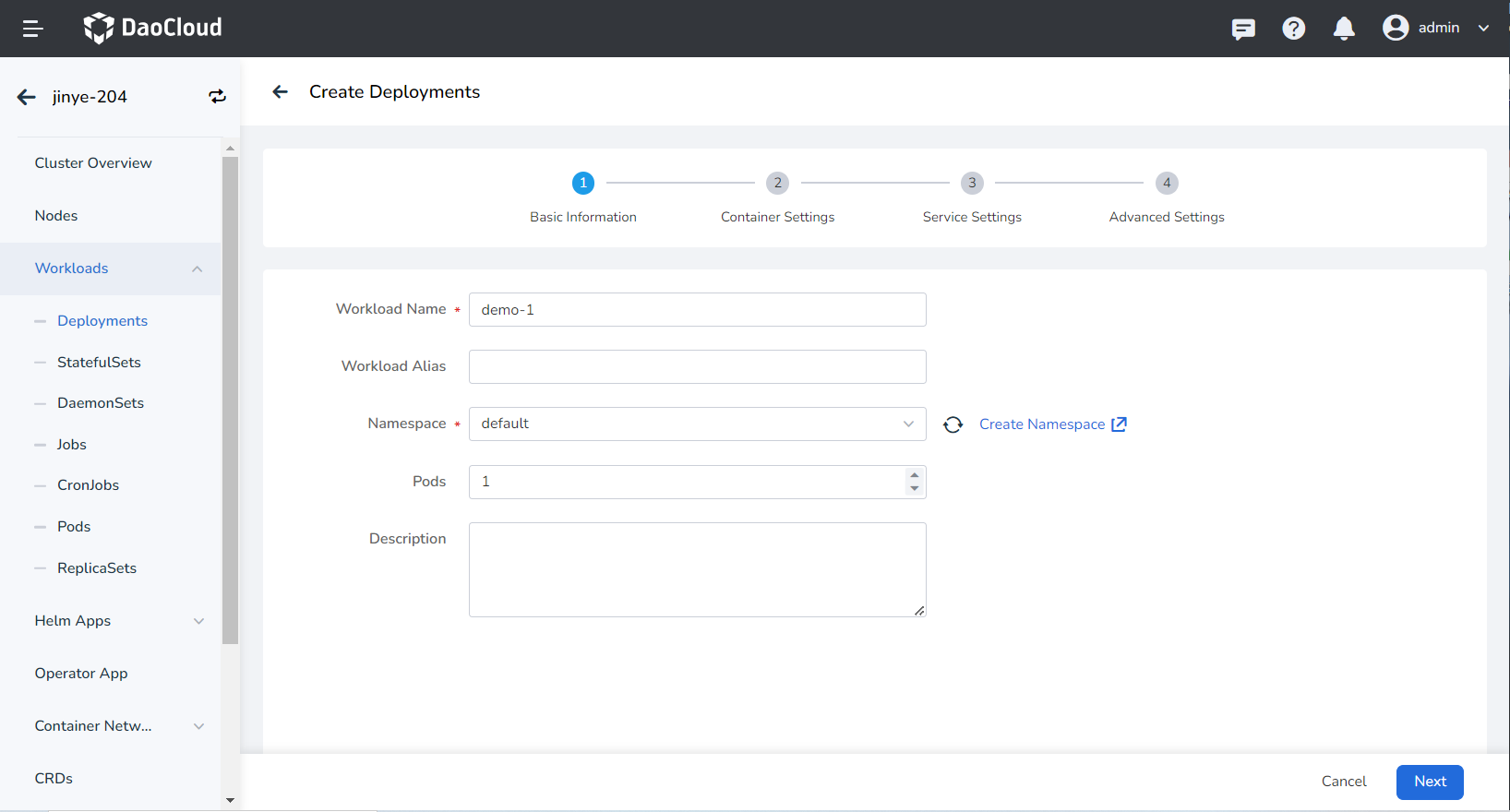1510x812 pixels.
Task: Click the switch cluster icon beside jinye-204
Action: pyautogui.click(x=217, y=97)
